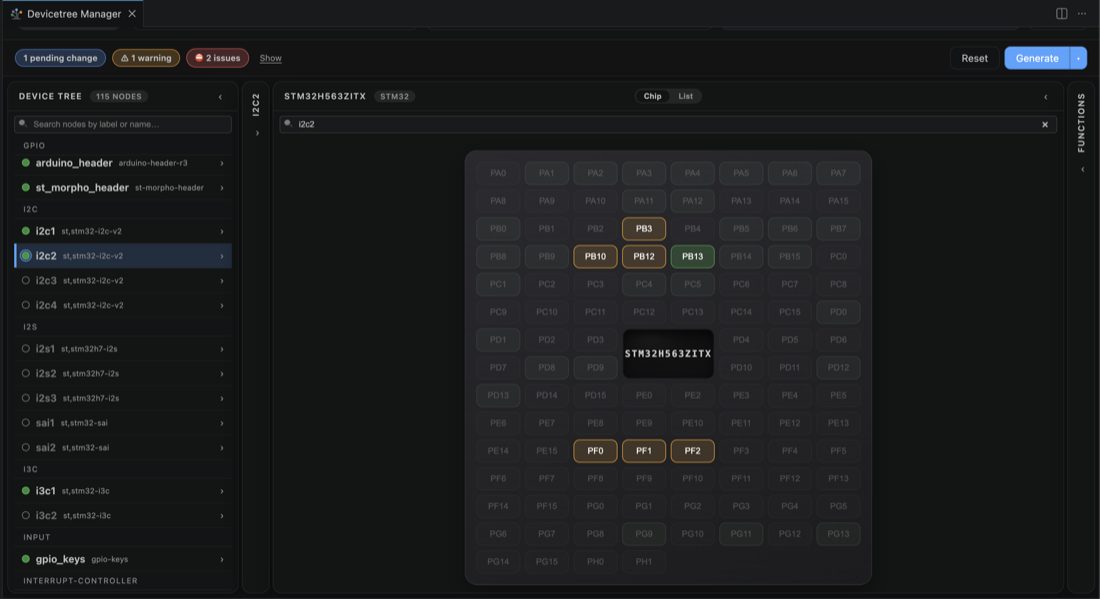Select the sai2 tree node
The width and height of the screenshot is (1100, 599).
click(123, 447)
